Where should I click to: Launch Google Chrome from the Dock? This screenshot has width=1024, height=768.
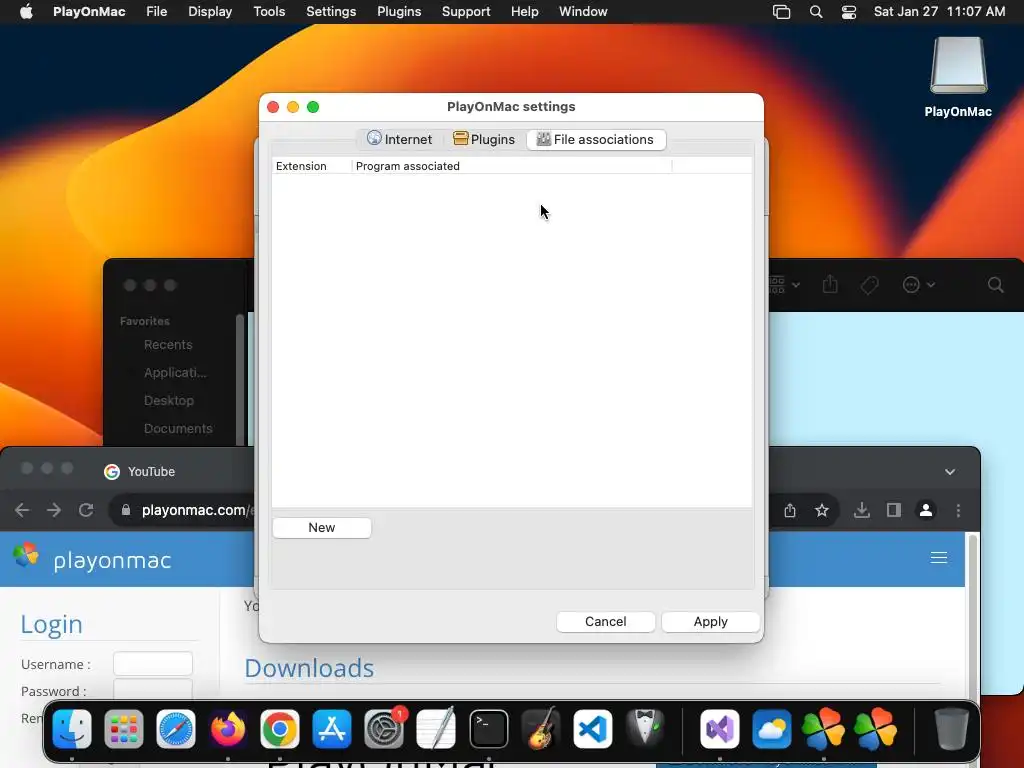pos(280,729)
